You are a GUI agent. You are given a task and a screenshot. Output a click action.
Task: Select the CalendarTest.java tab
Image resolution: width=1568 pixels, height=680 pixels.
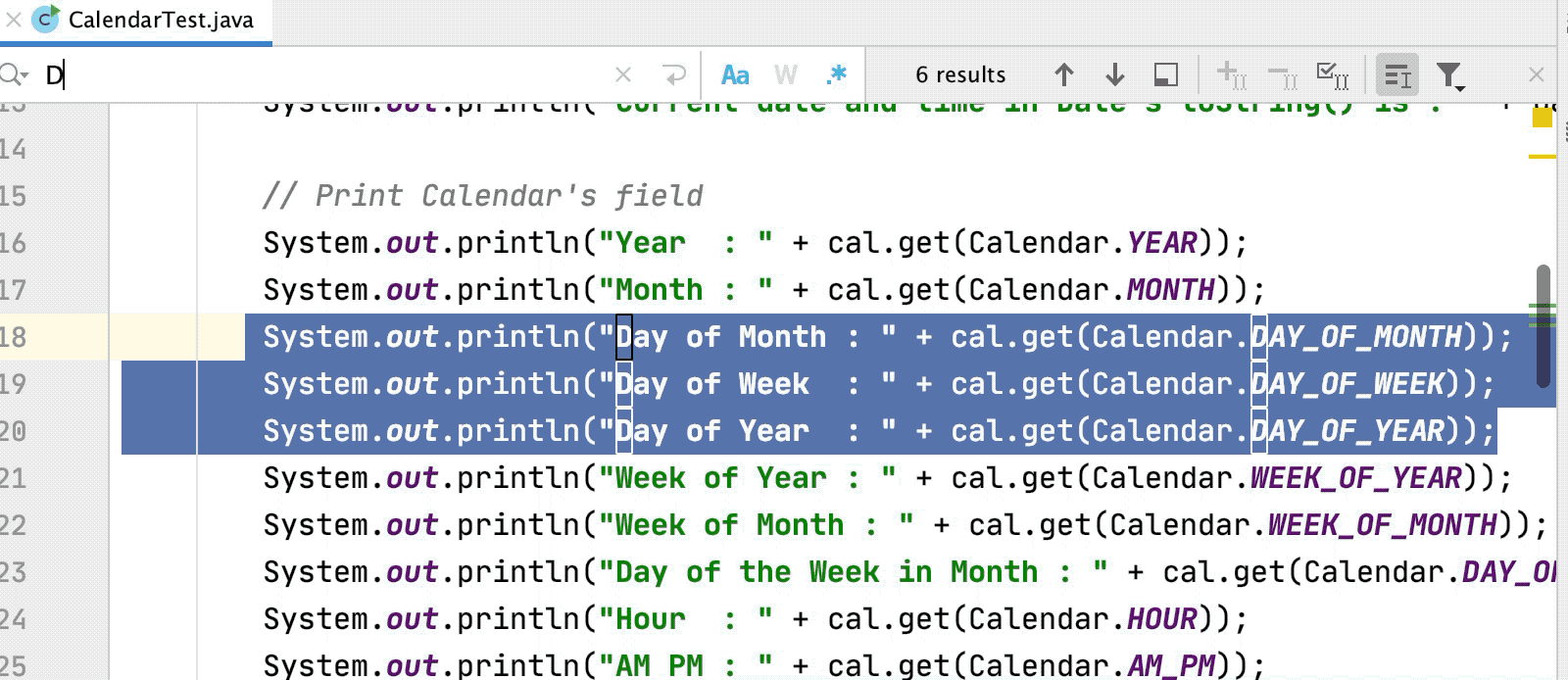click(161, 20)
